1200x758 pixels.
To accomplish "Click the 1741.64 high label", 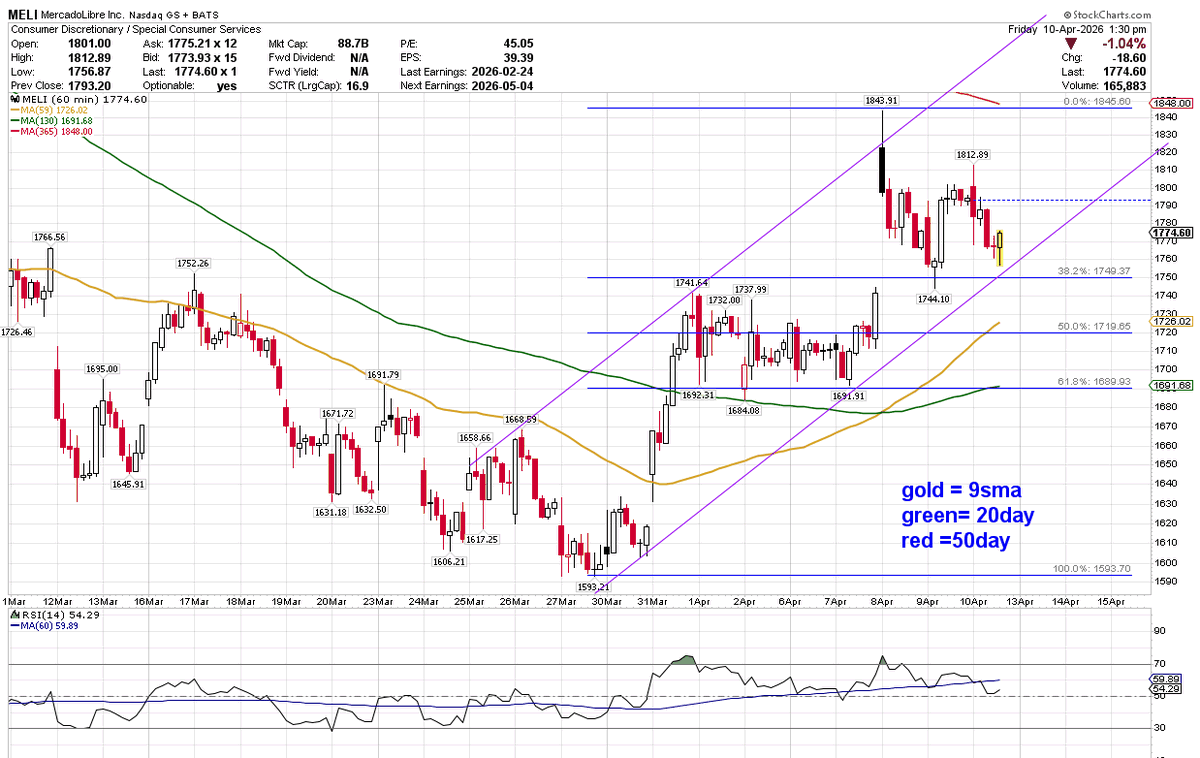I will click(x=691, y=283).
